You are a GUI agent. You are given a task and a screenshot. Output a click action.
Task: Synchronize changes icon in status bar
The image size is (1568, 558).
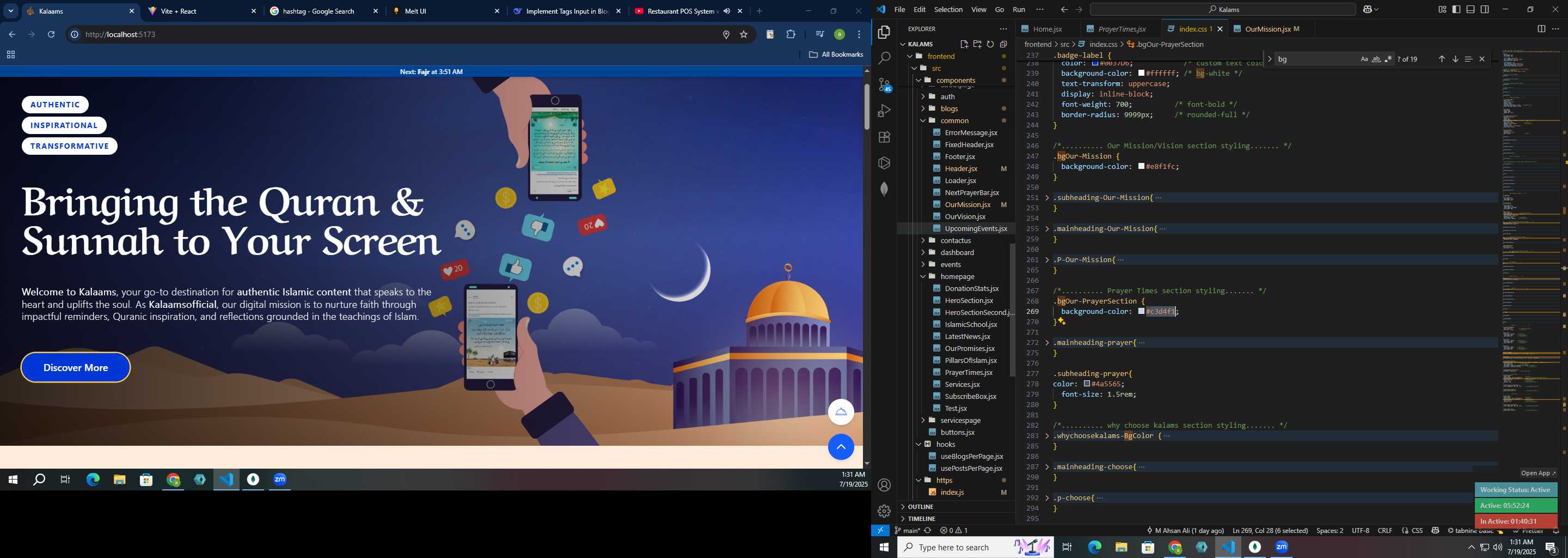pos(928,531)
